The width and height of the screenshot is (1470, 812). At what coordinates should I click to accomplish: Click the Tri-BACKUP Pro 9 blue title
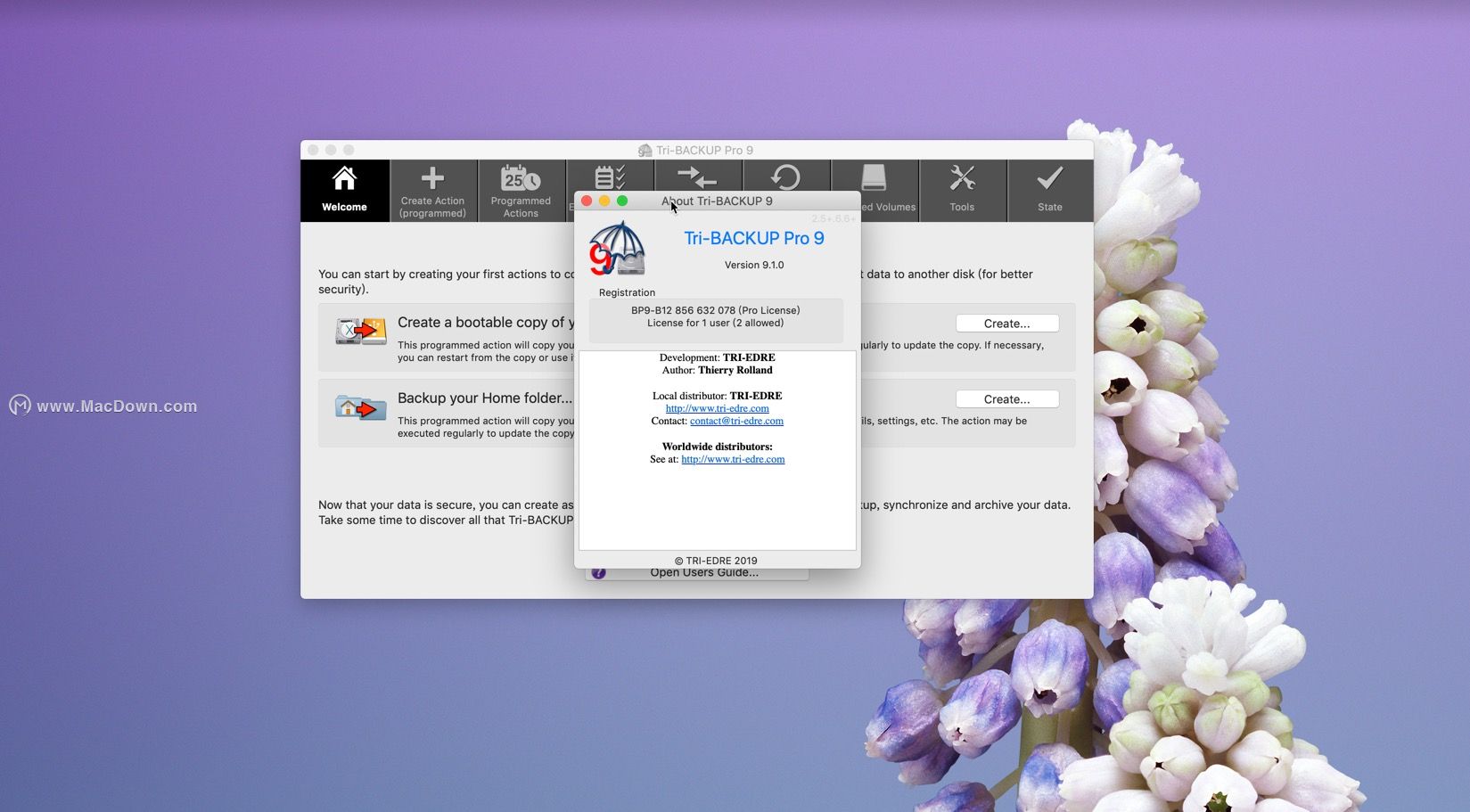754,238
